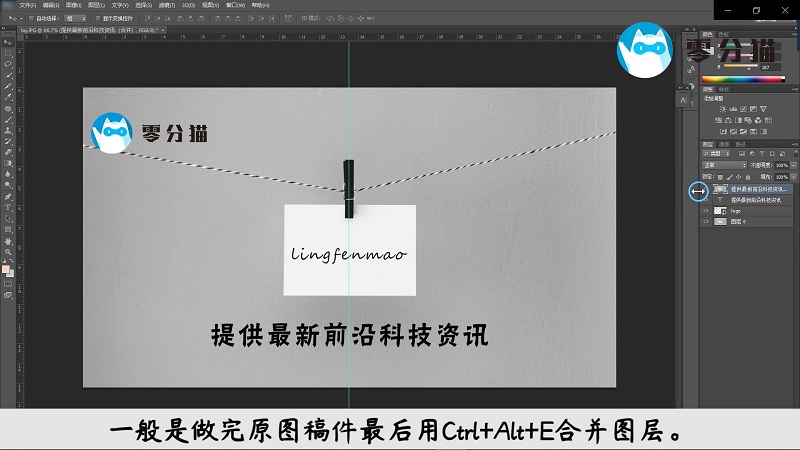The height and width of the screenshot is (450, 800).
Task: Hide the logo layer
Action: [x=705, y=211]
